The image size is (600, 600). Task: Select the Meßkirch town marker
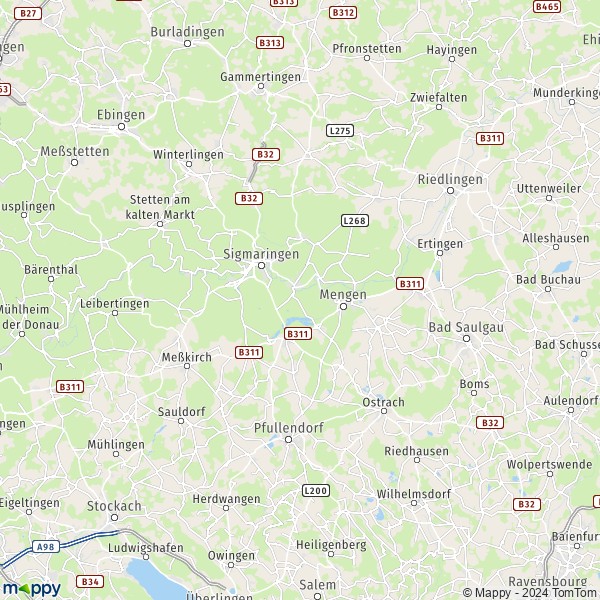tap(187, 366)
